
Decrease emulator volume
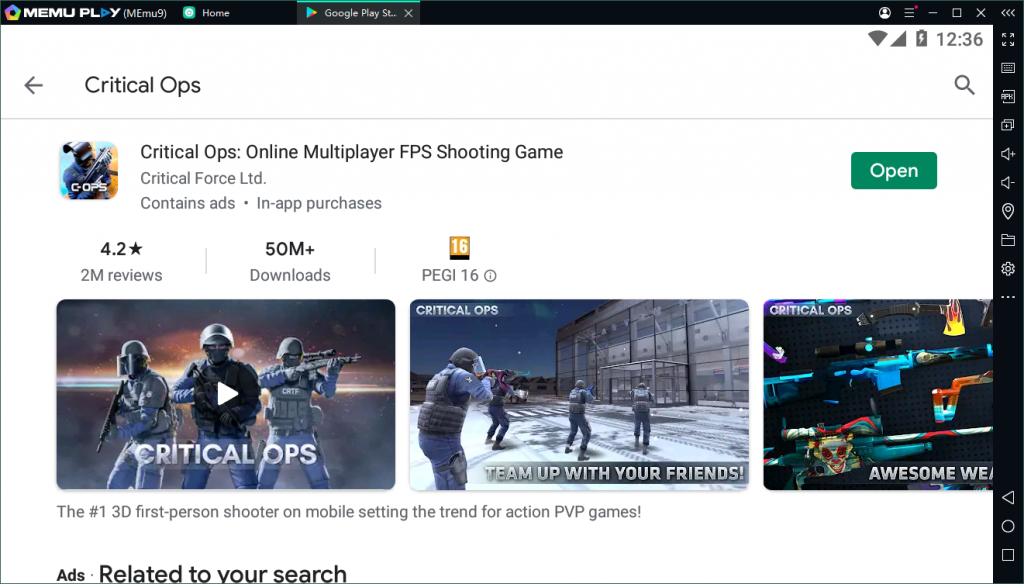pos(1008,183)
